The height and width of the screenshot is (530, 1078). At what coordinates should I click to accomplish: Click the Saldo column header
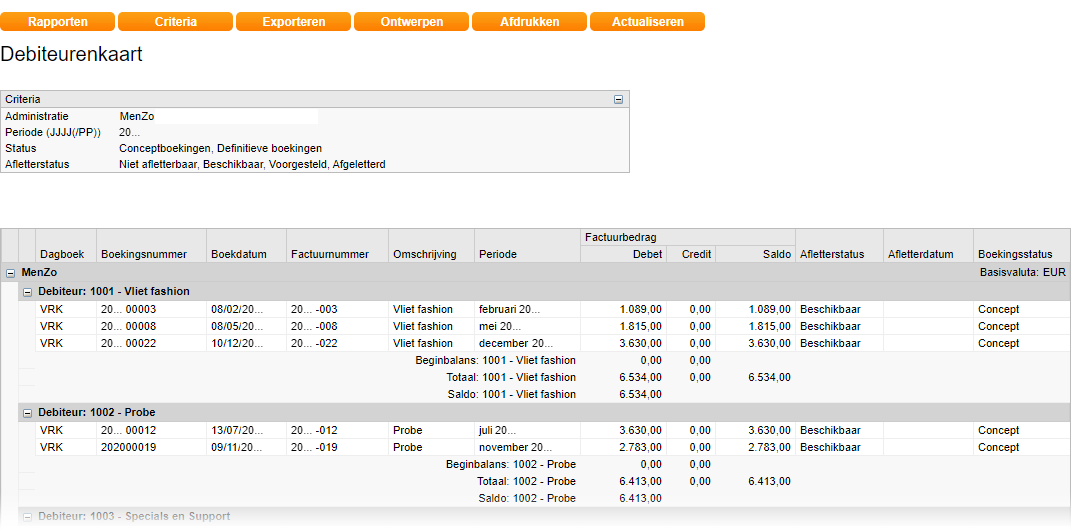(776, 254)
